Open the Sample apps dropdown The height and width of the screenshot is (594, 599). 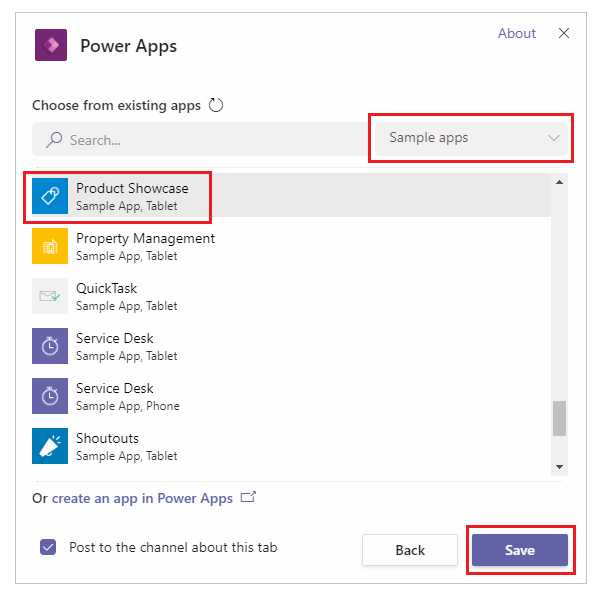pos(471,138)
